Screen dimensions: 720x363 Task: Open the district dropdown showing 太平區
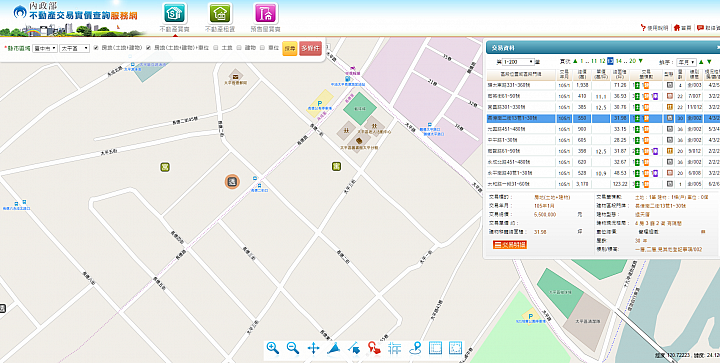tap(74, 48)
